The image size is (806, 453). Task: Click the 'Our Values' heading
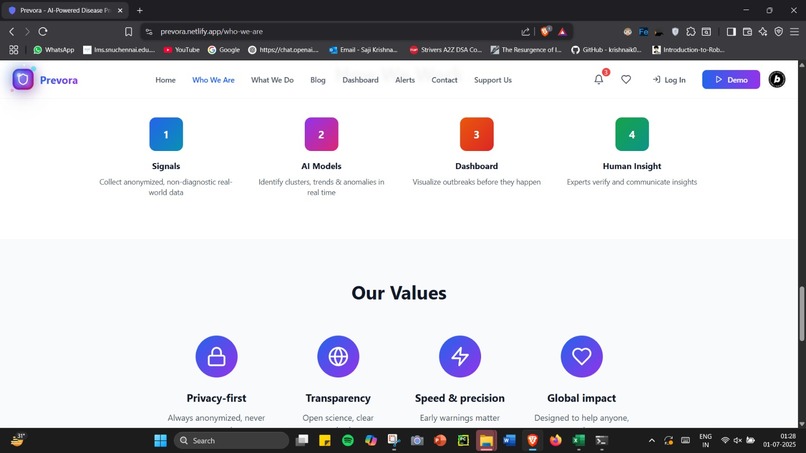pos(399,293)
